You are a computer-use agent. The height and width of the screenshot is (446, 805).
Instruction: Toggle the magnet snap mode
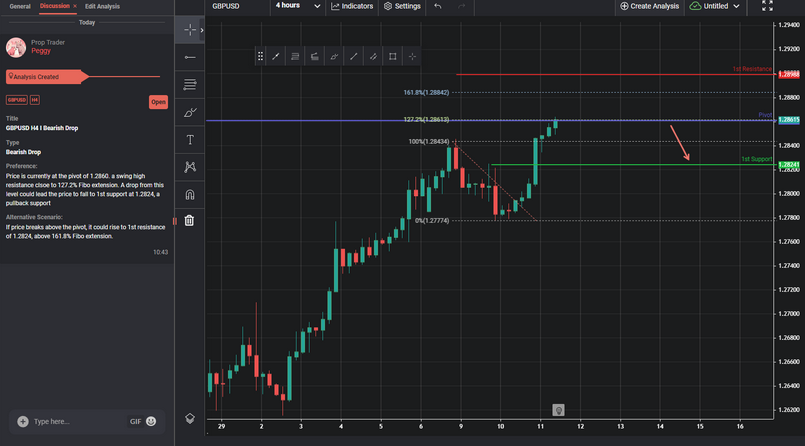point(189,195)
